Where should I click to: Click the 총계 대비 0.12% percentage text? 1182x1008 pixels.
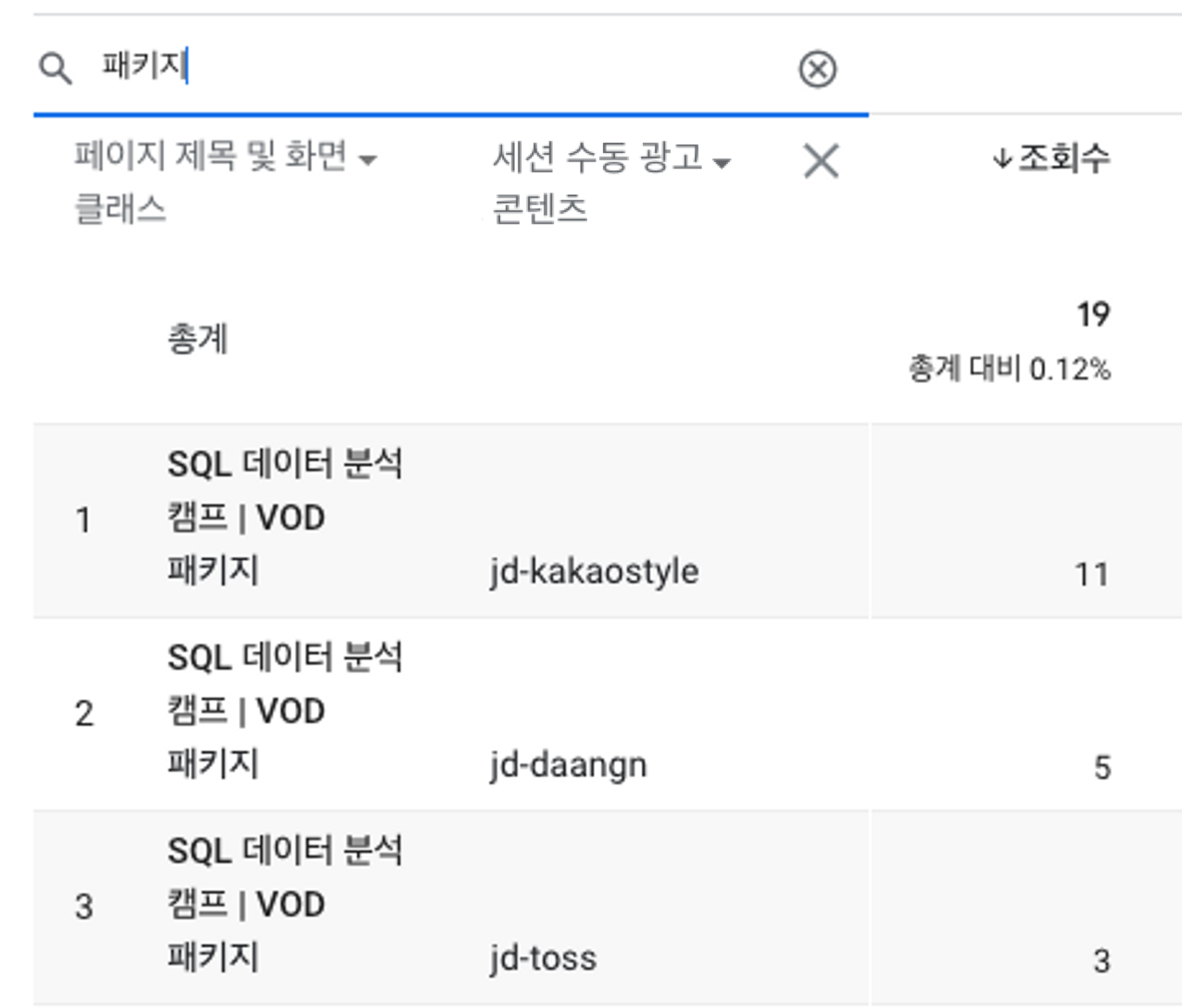[1009, 369]
